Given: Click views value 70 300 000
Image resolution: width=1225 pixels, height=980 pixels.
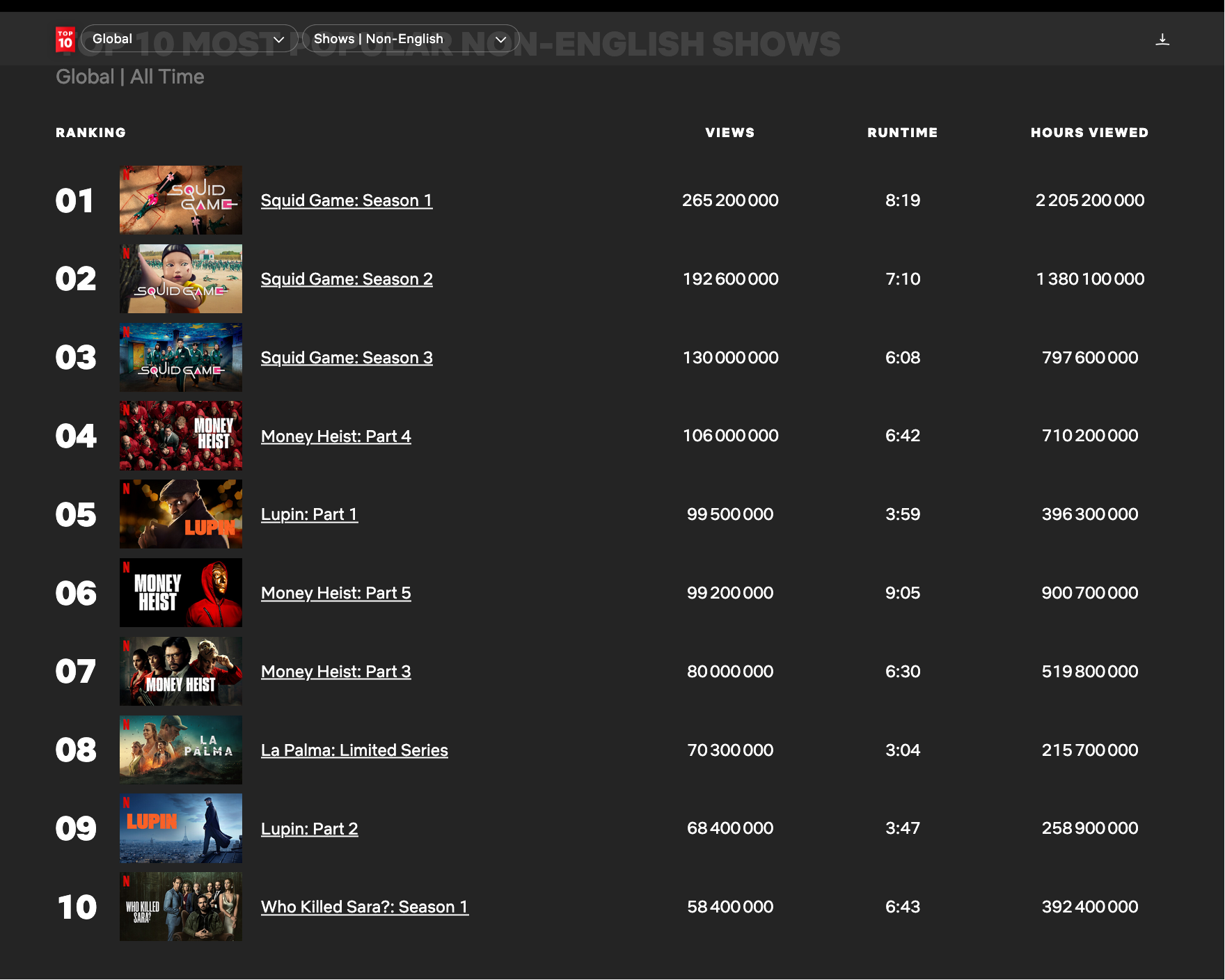Looking at the screenshot, I should click(730, 750).
